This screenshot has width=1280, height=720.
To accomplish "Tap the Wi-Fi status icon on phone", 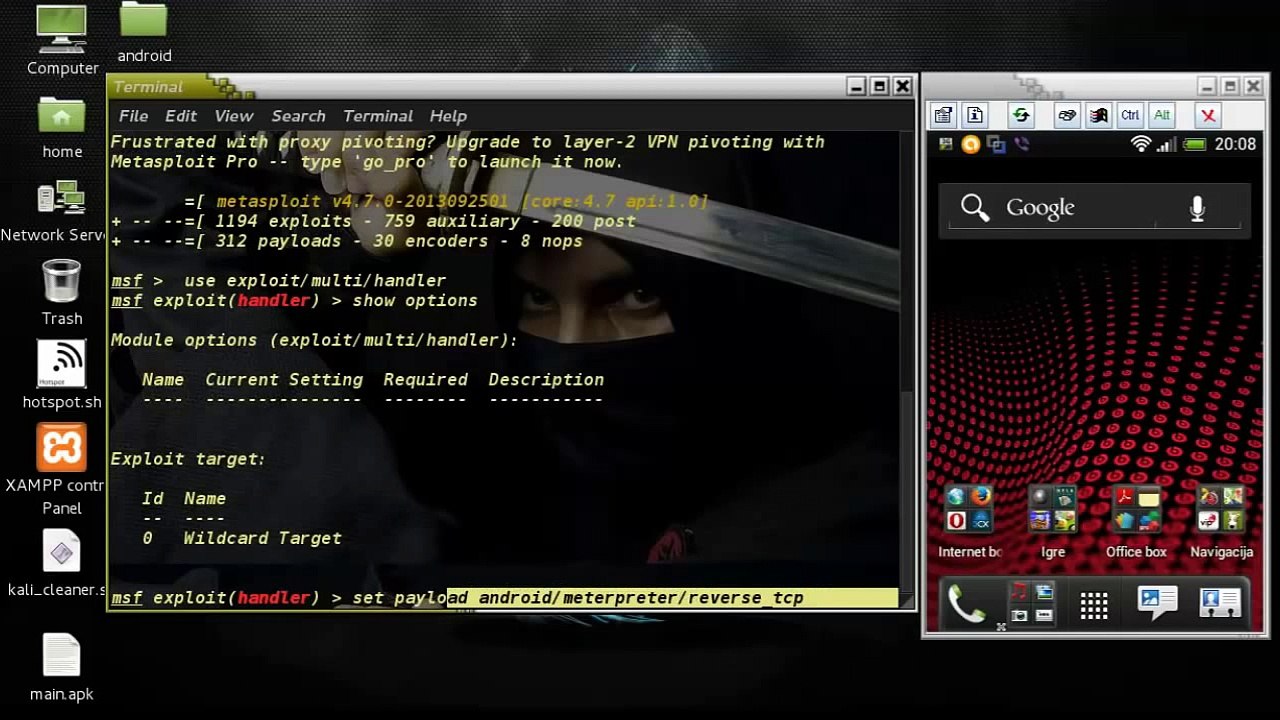I will (1141, 144).
